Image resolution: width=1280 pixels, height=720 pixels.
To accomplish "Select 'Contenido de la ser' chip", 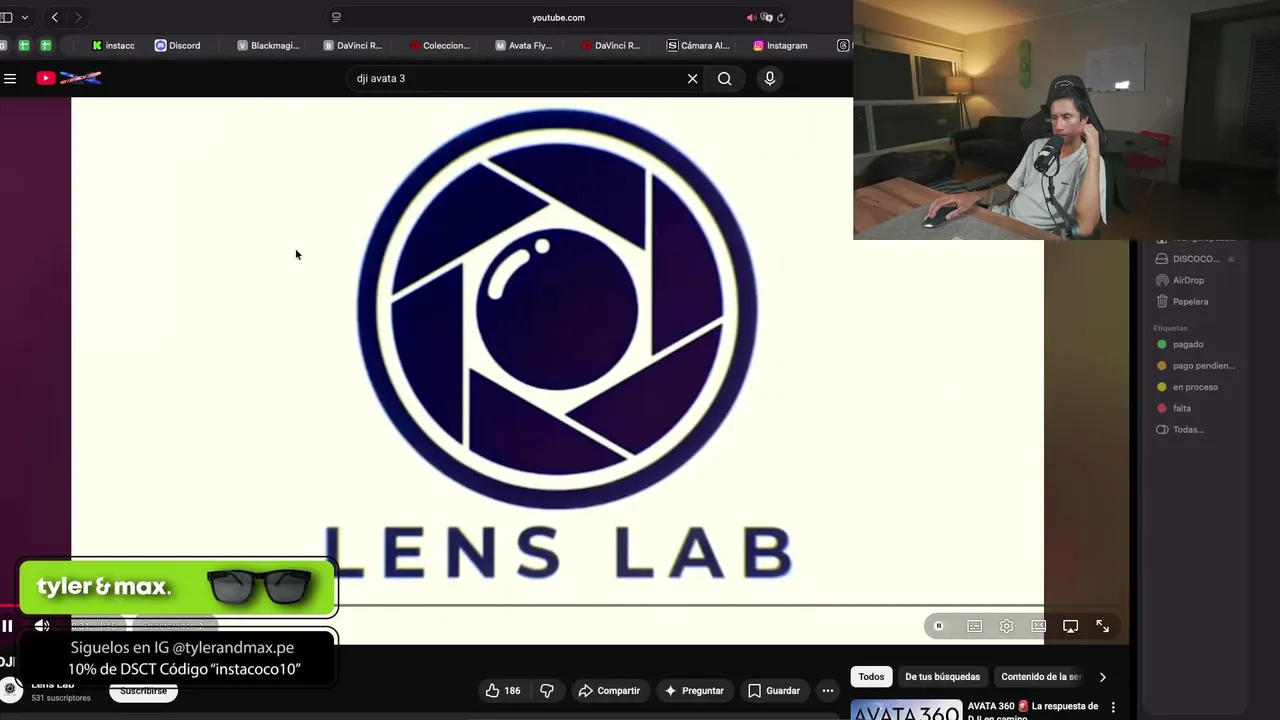I will (x=1040, y=677).
